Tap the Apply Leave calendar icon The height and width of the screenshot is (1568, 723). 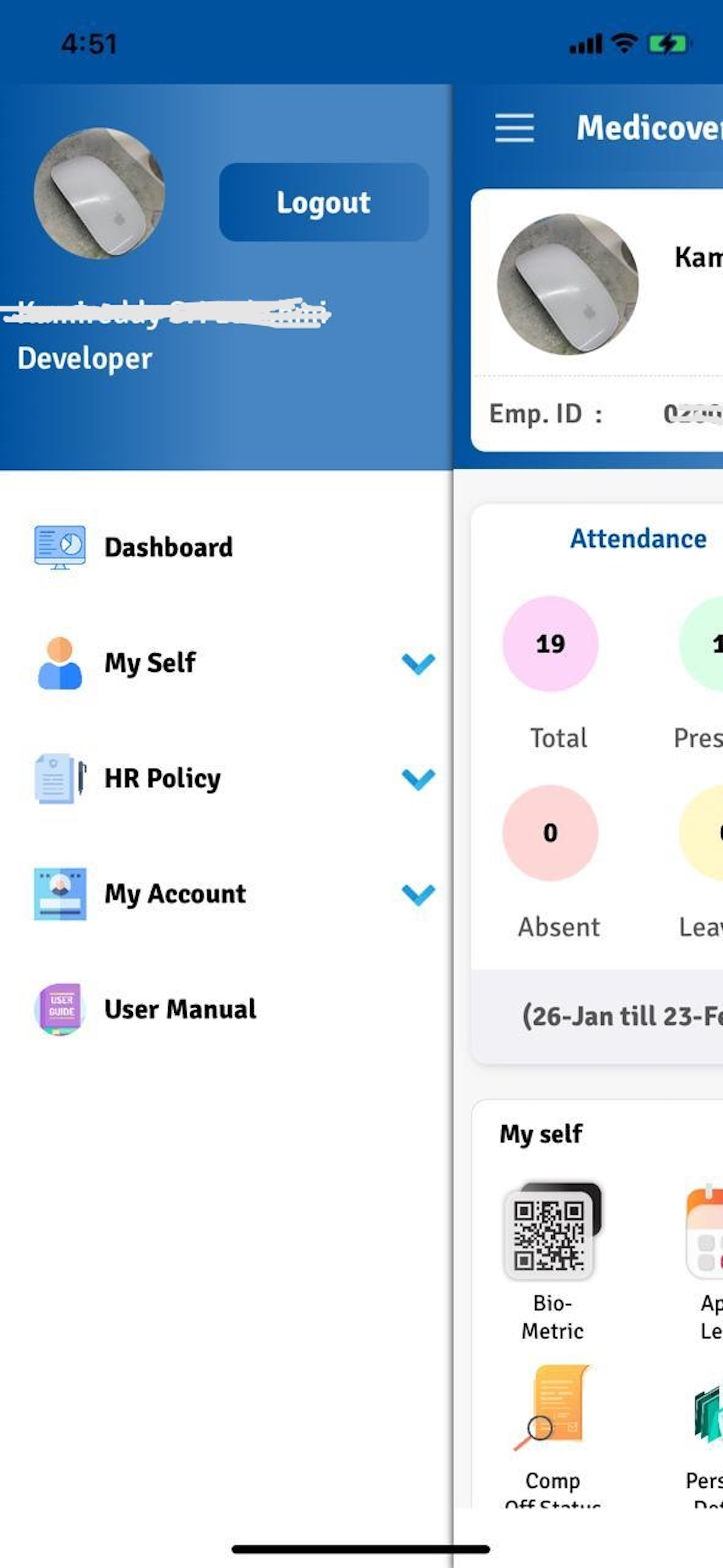pyautogui.click(x=705, y=1231)
